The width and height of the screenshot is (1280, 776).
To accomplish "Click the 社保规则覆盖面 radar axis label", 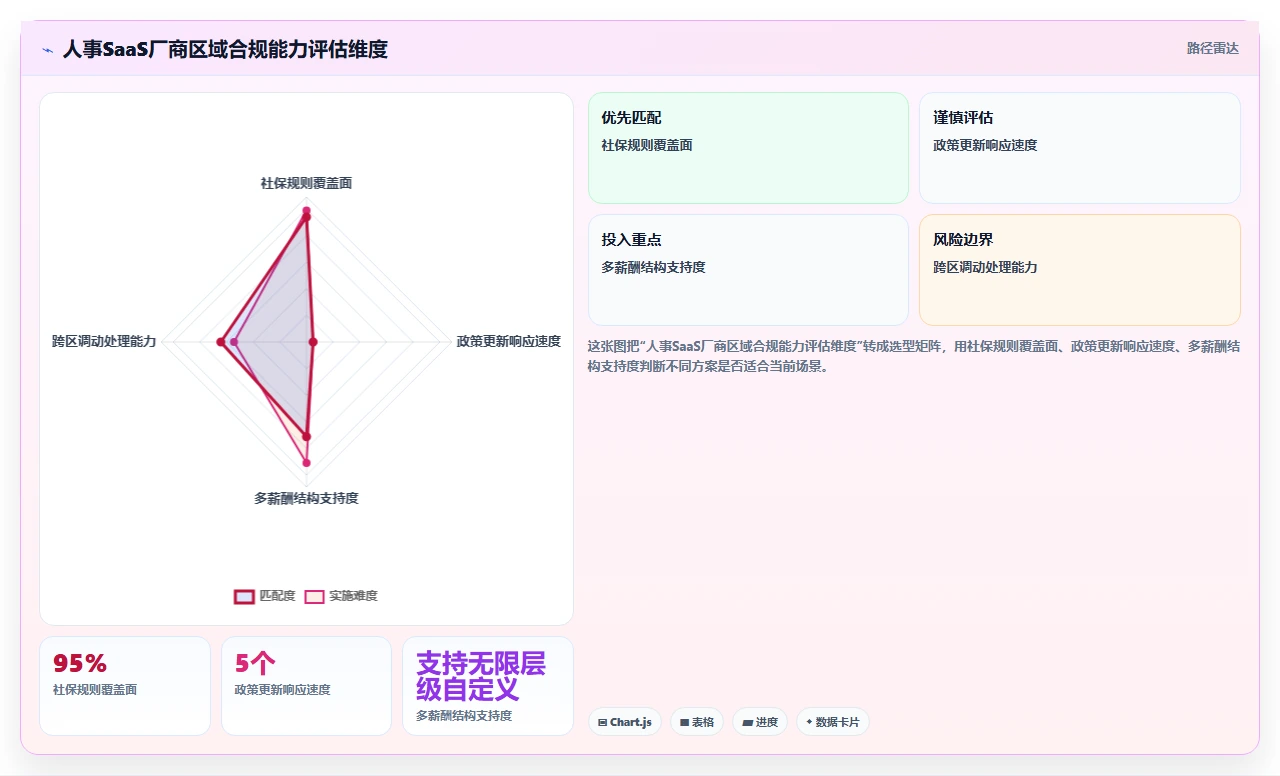I will tap(306, 184).
